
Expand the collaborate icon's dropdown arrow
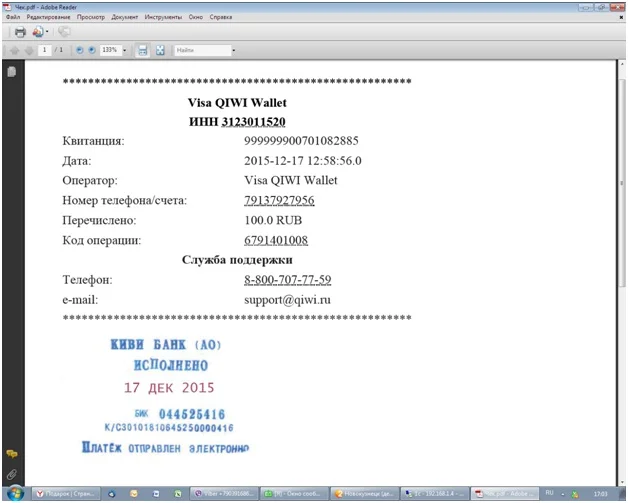coord(47,32)
